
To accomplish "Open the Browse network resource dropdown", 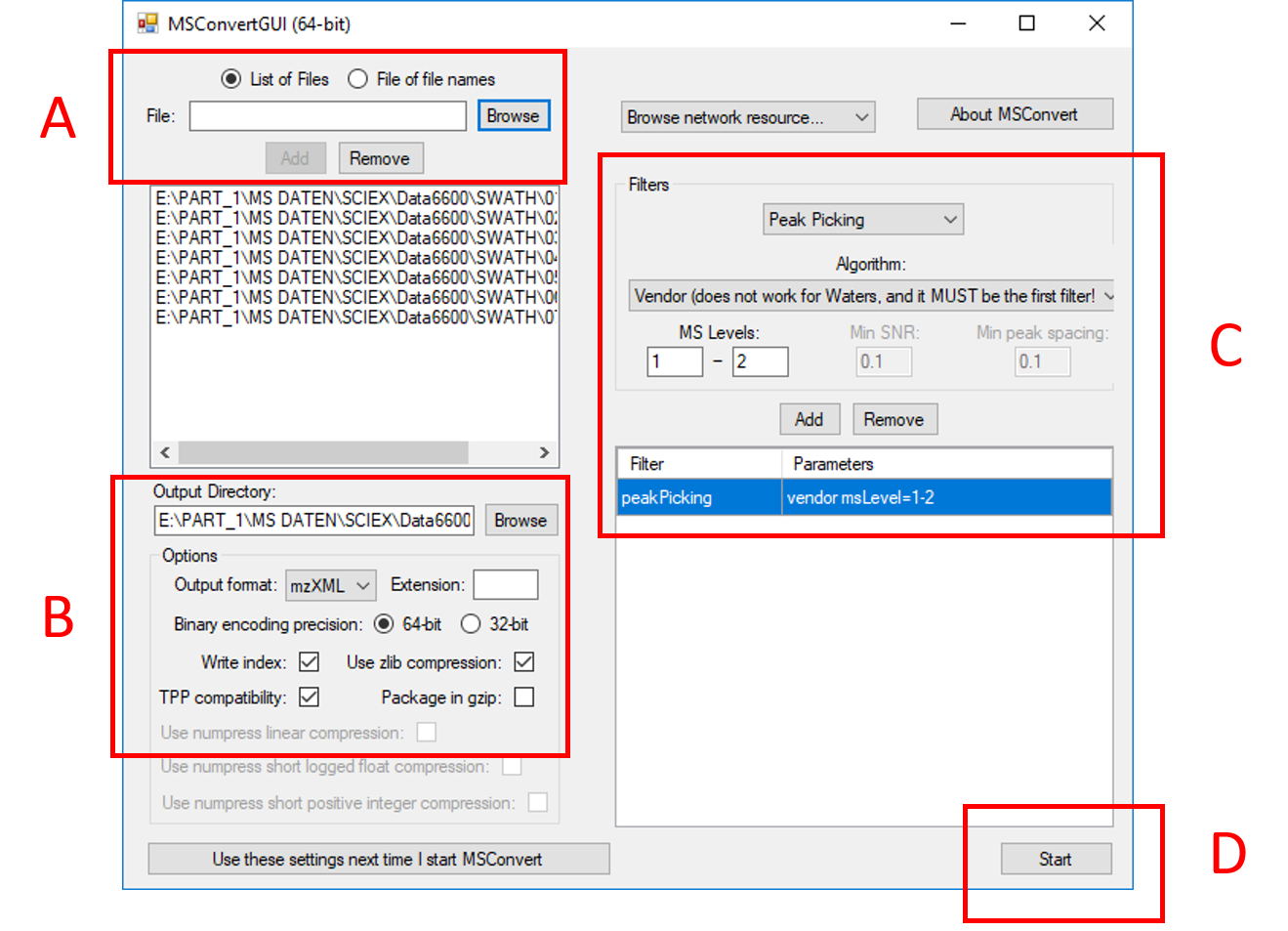I will [x=748, y=117].
